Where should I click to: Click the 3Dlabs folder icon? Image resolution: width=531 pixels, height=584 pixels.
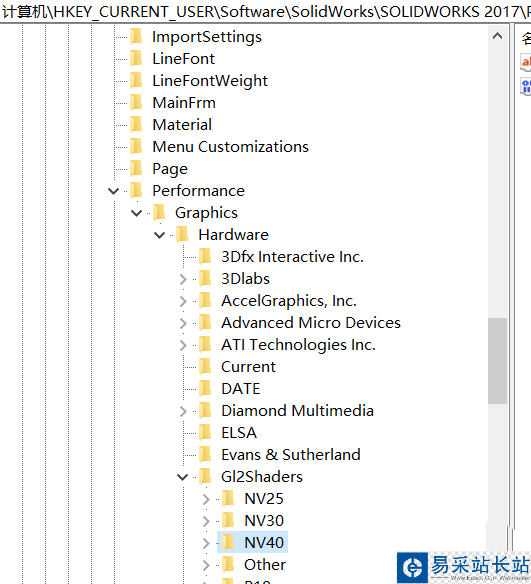tap(206, 278)
